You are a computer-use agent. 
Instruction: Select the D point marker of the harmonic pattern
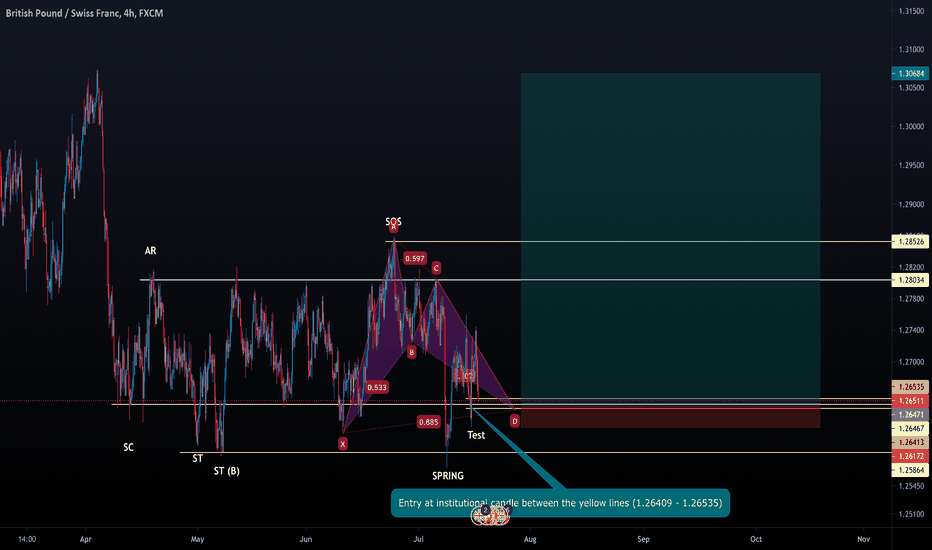[515, 421]
